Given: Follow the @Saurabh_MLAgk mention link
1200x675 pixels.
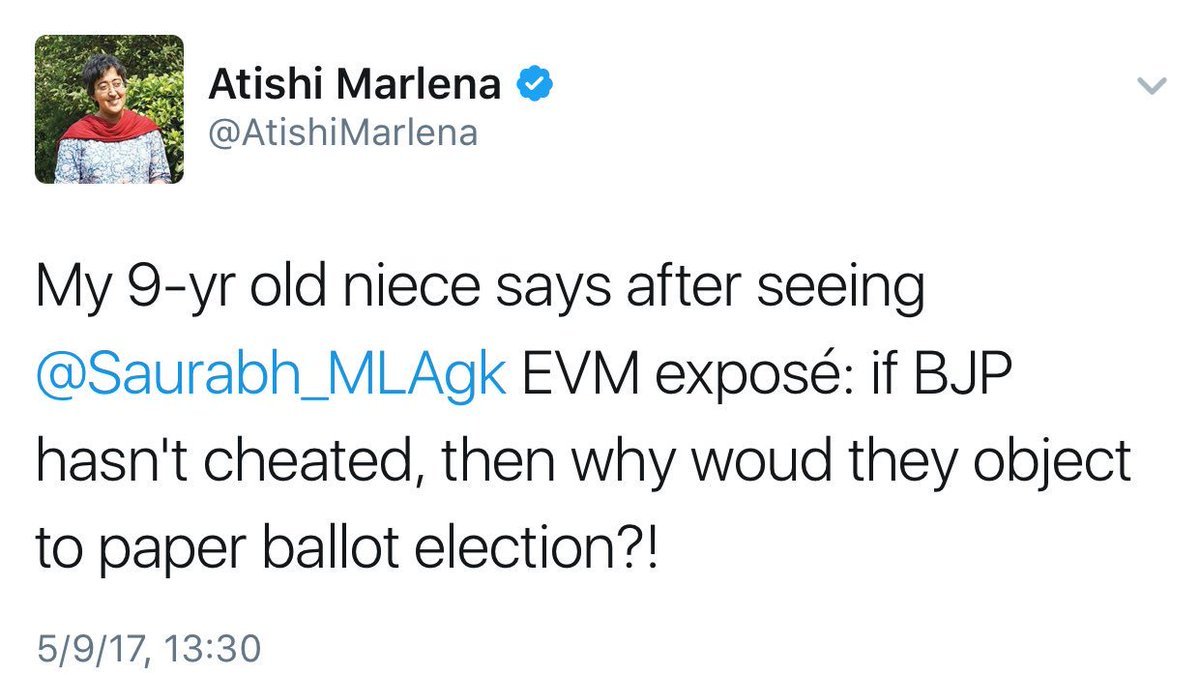Looking at the screenshot, I should tap(270, 381).
